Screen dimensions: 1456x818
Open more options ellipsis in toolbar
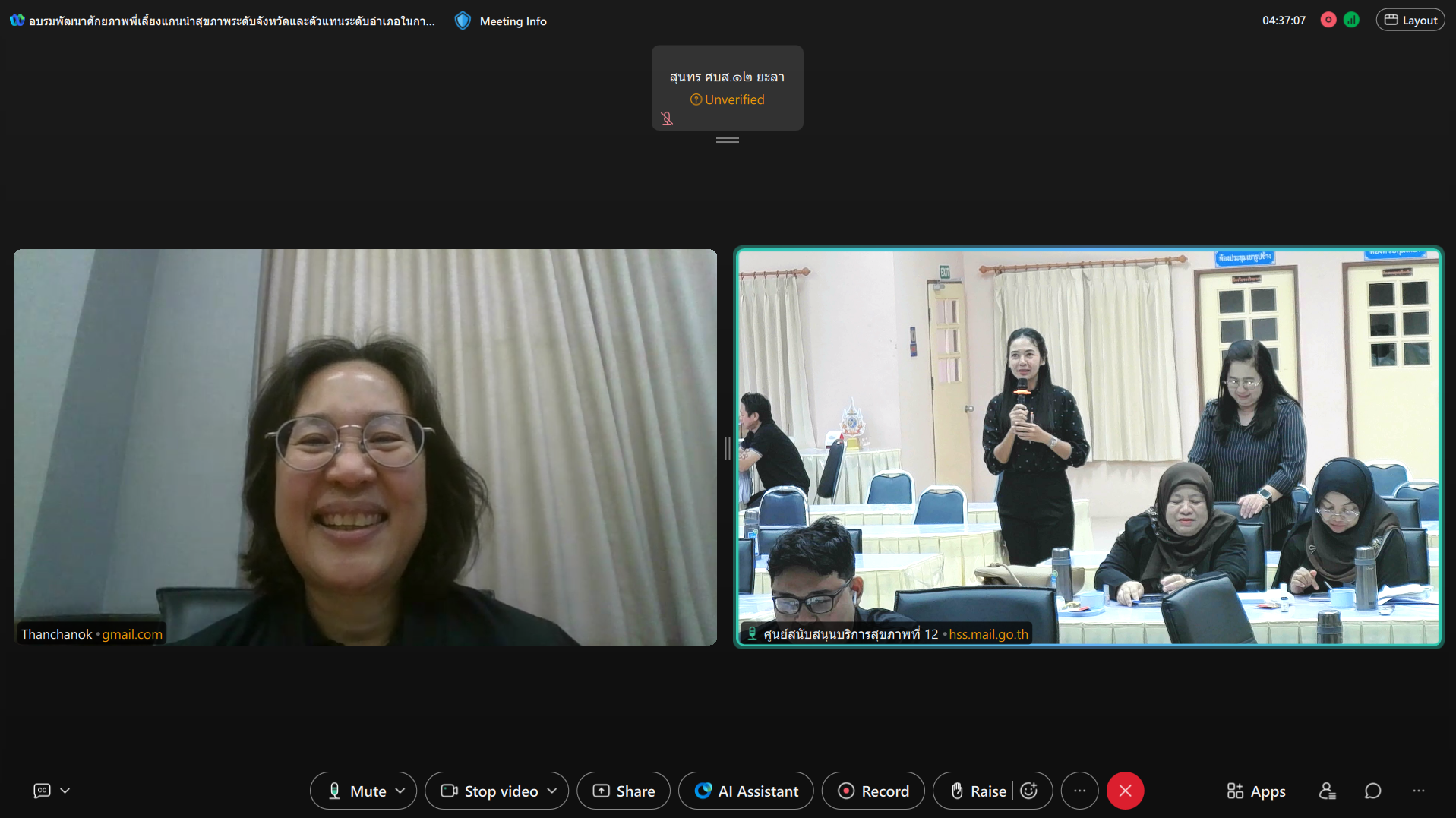click(1079, 791)
